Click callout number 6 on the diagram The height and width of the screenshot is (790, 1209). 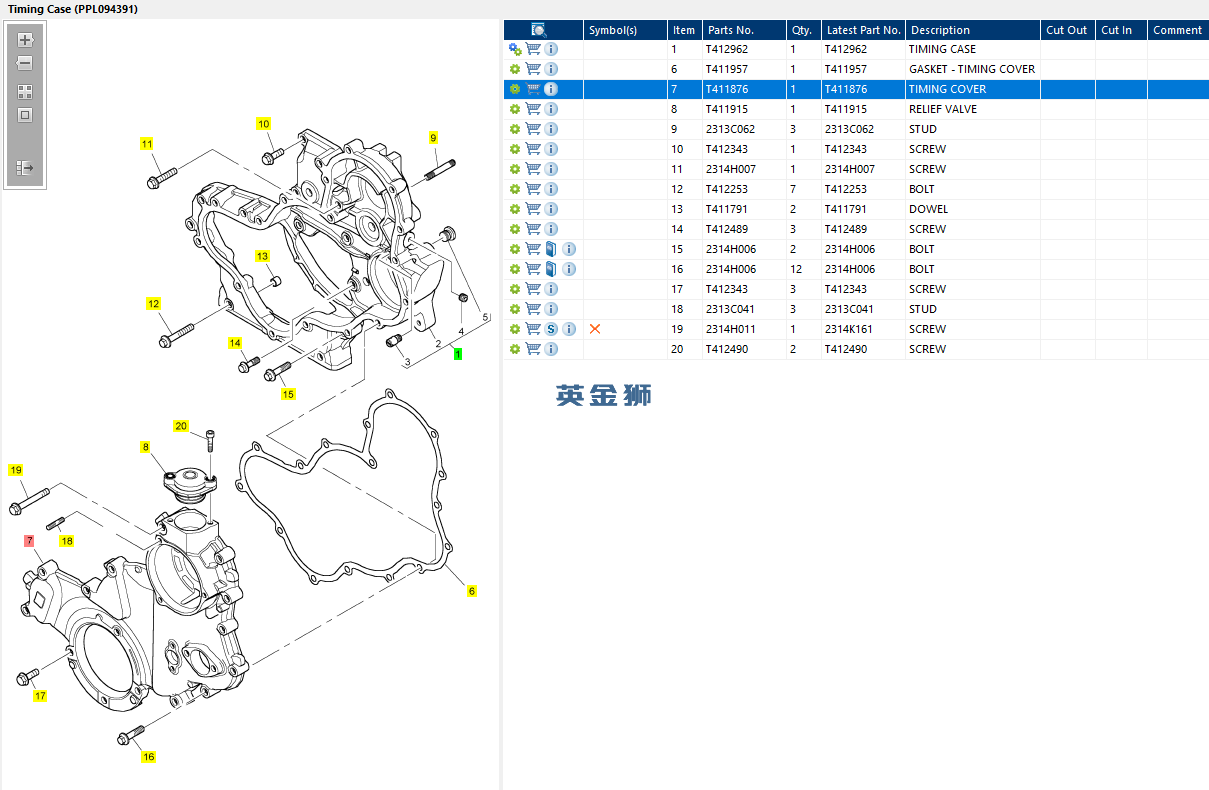click(472, 591)
